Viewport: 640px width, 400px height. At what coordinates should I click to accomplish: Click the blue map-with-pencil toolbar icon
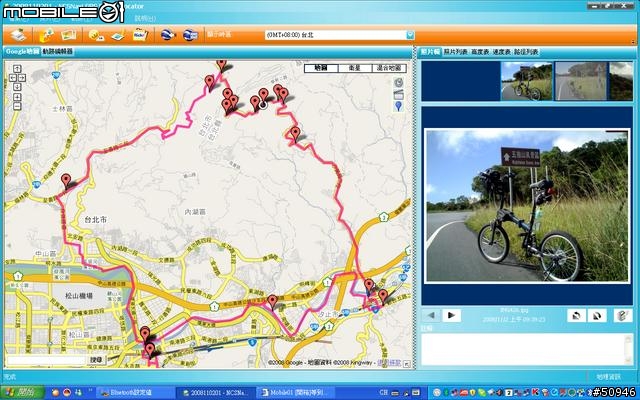[x=118, y=35]
